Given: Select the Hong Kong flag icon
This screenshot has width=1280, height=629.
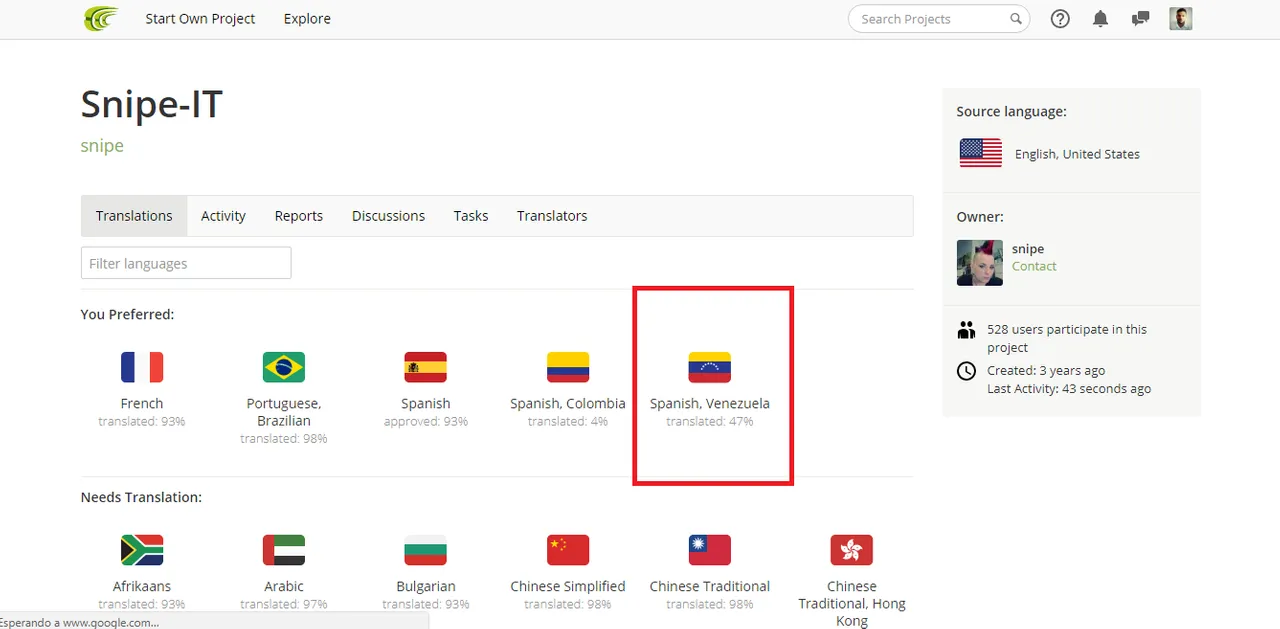Looking at the screenshot, I should pyautogui.click(x=852, y=550).
